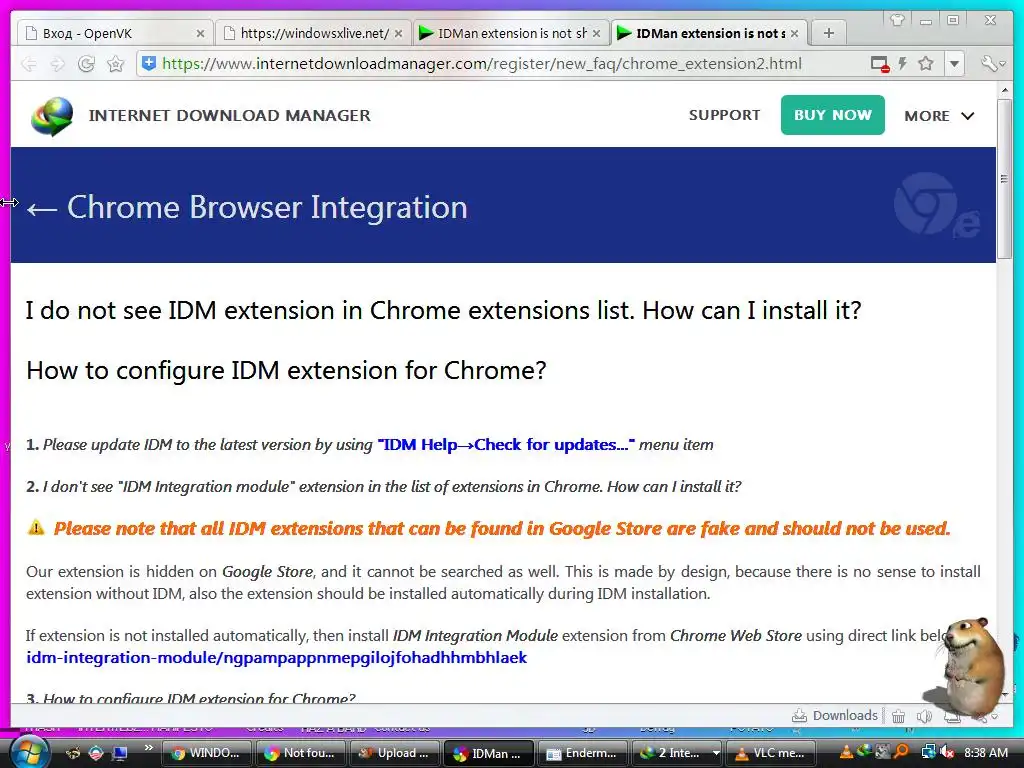The width and height of the screenshot is (1024, 768).
Task: Open the '2 Inte...' grouped taskbar button
Action: [x=677, y=753]
